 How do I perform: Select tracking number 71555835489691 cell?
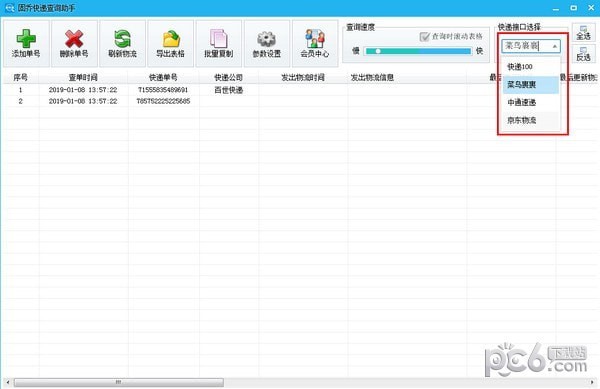(163, 90)
